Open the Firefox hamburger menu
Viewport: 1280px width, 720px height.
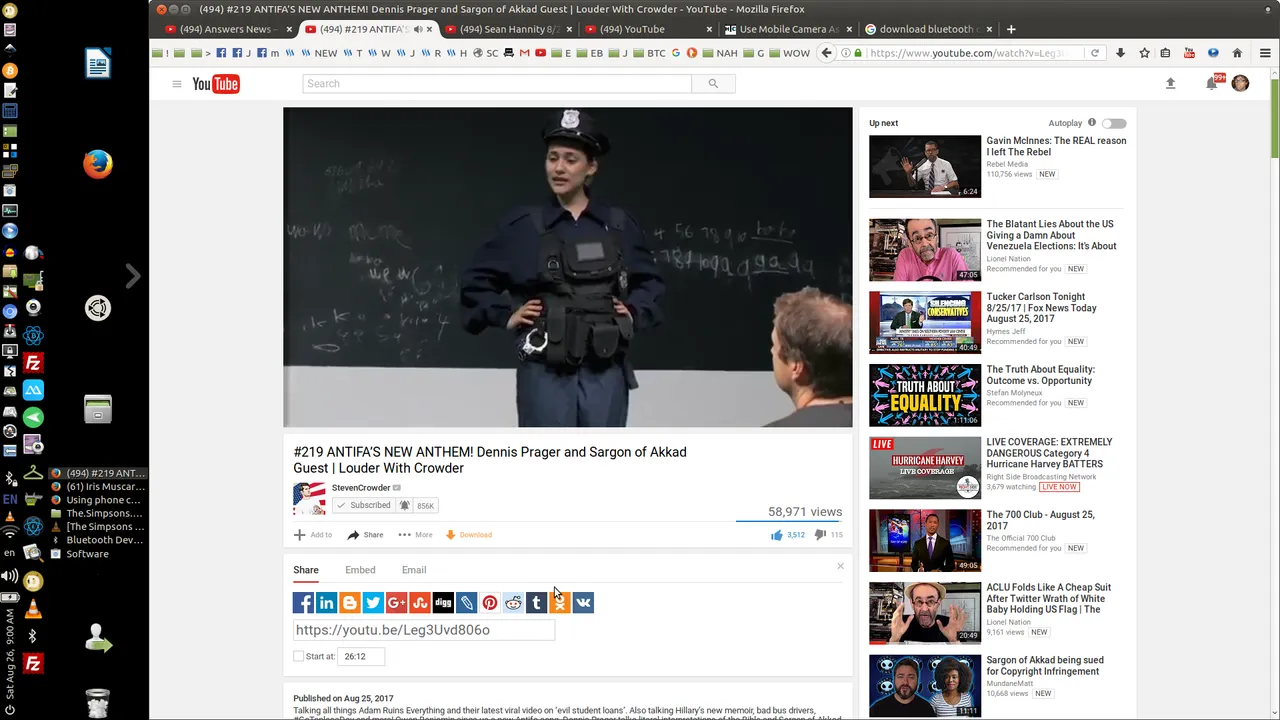click(x=1265, y=53)
